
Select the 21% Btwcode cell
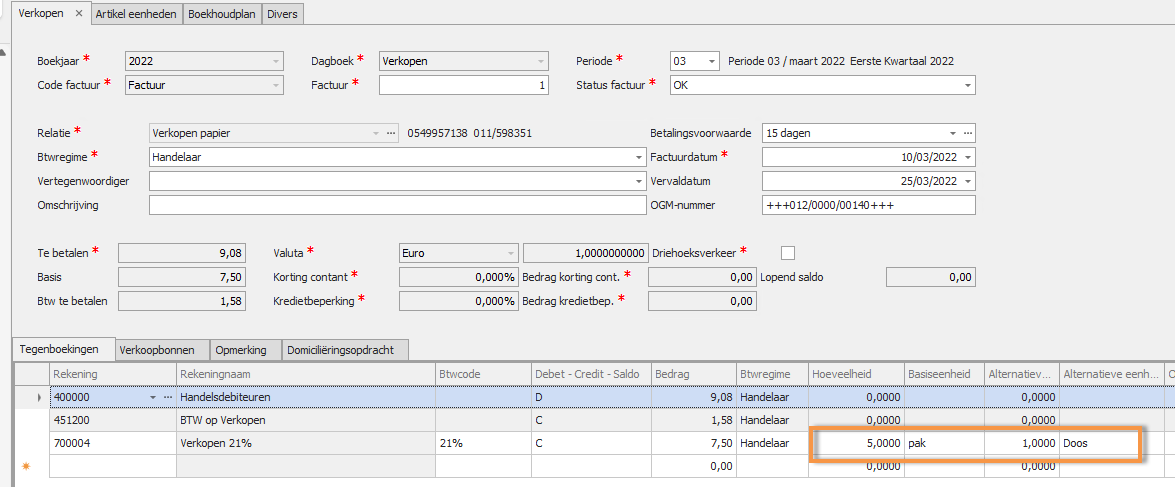pyautogui.click(x=483, y=443)
